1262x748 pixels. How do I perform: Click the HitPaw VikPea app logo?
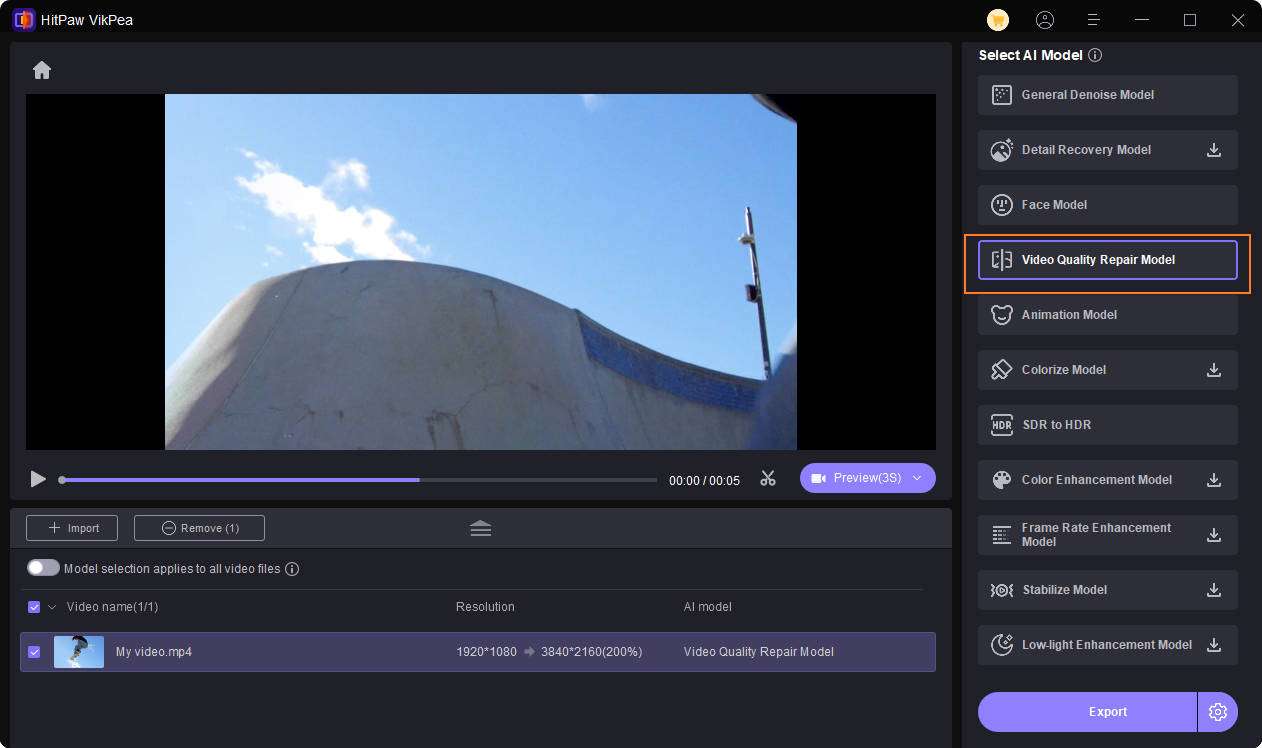coord(24,20)
